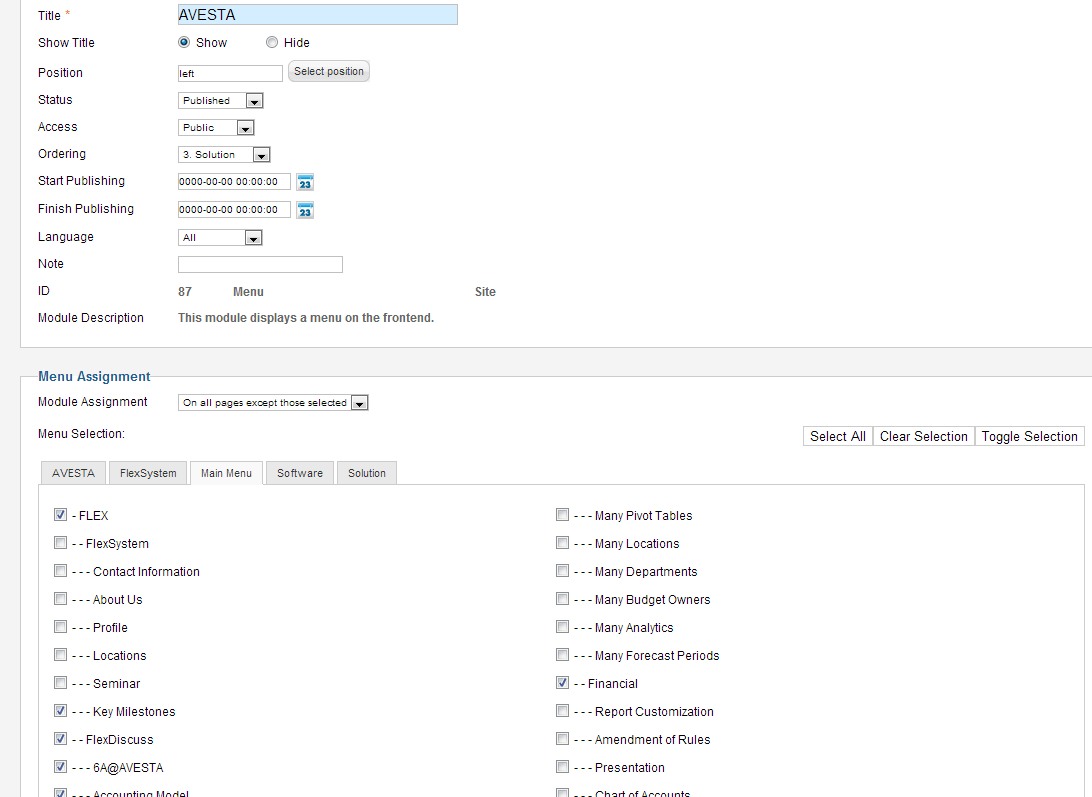Click the Select All button

[838, 436]
